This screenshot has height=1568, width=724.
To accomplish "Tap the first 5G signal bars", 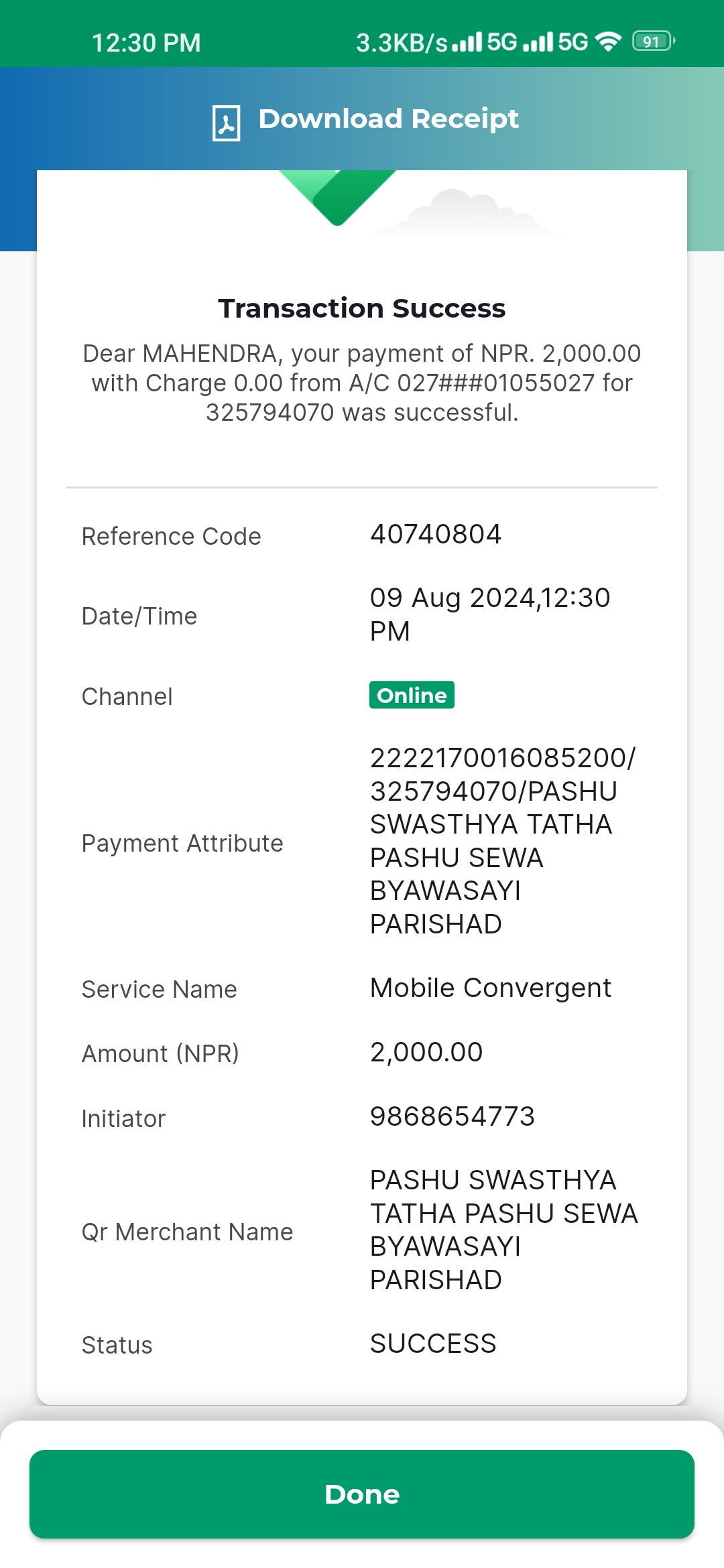I will pos(467,42).
